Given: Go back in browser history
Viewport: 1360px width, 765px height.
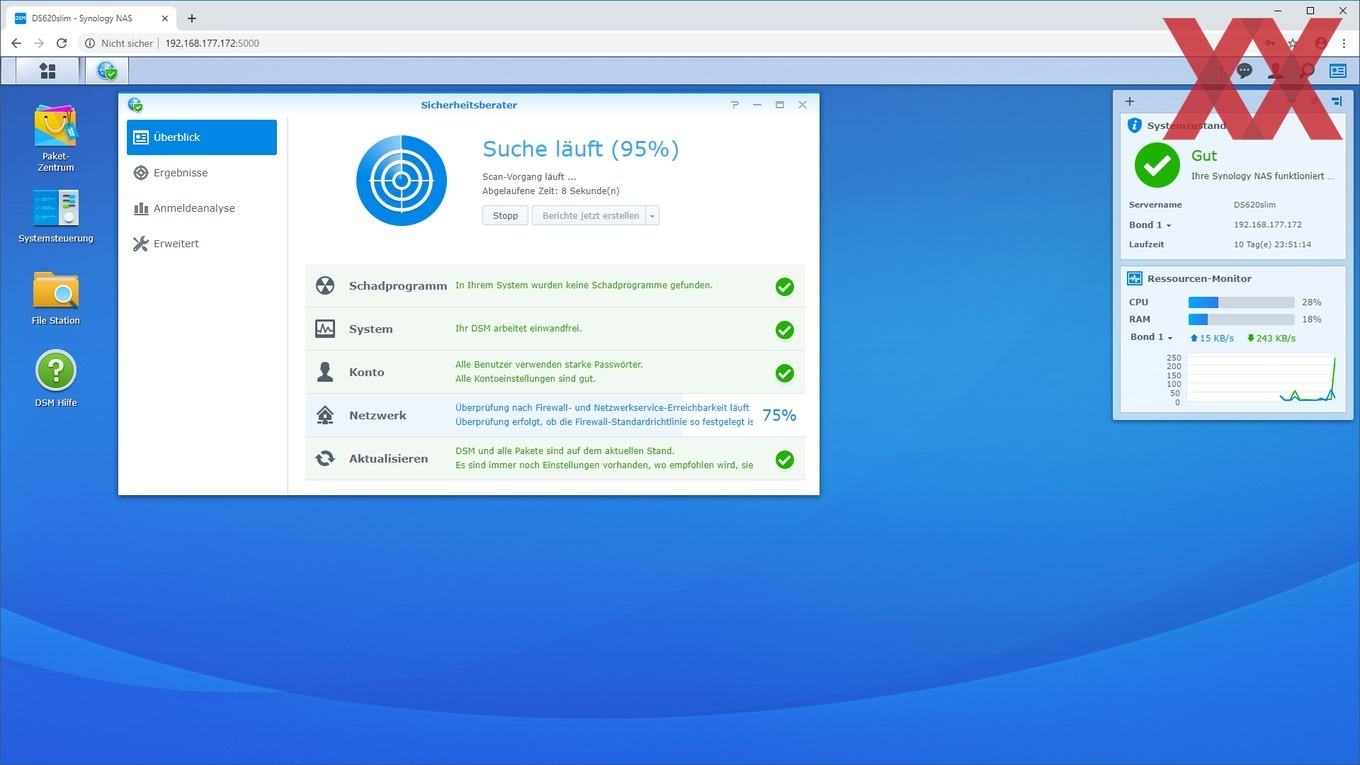Looking at the screenshot, I should pyautogui.click(x=16, y=43).
